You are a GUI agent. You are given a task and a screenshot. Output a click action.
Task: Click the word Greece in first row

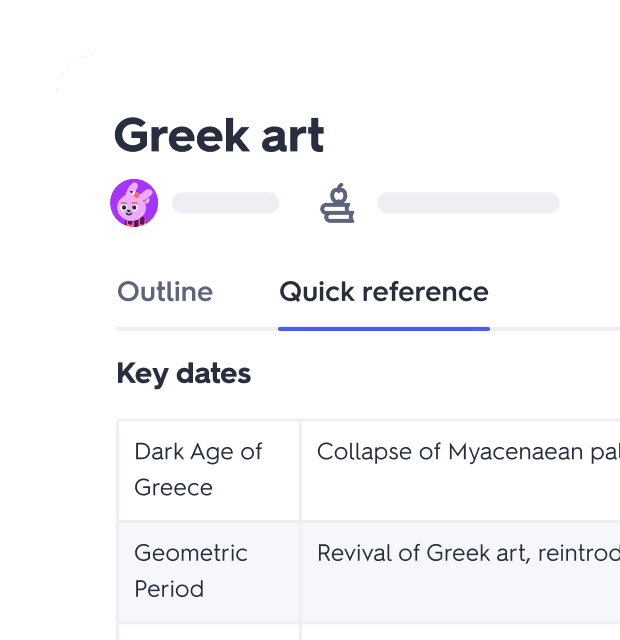[174, 488]
